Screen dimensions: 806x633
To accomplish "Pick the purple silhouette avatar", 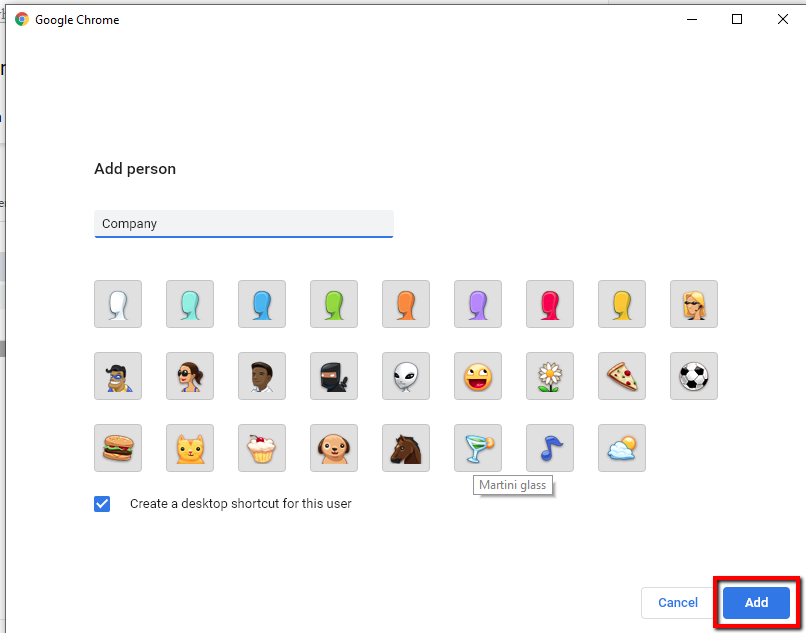I will (478, 304).
